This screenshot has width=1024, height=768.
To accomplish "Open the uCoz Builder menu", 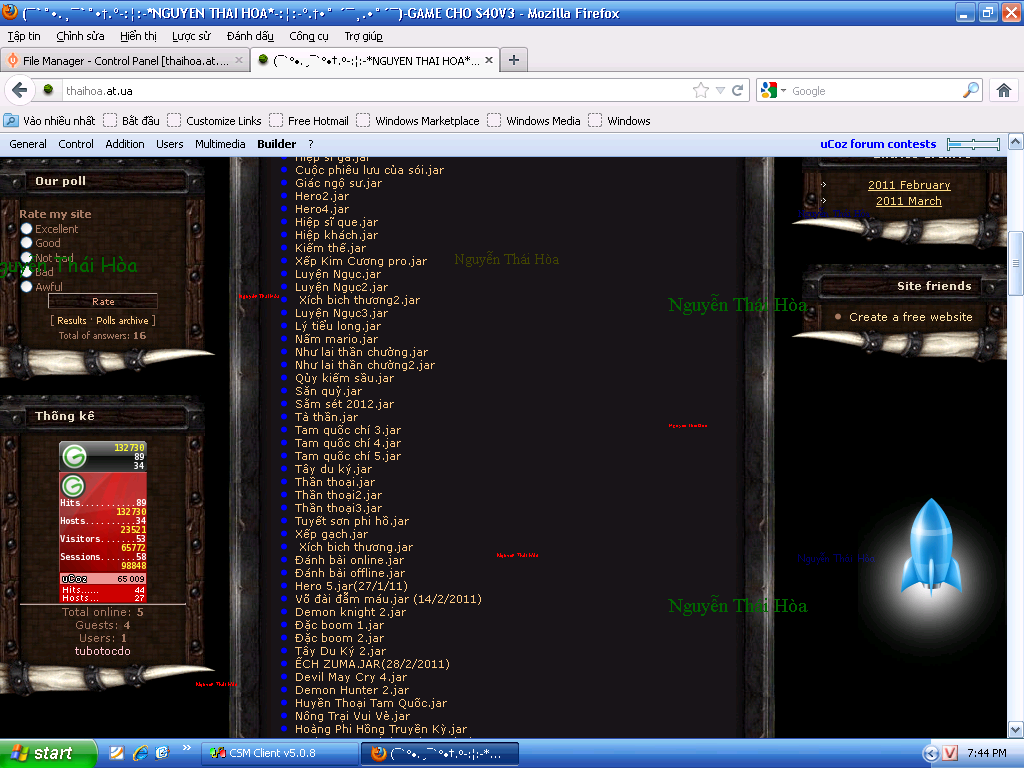I will [x=276, y=144].
